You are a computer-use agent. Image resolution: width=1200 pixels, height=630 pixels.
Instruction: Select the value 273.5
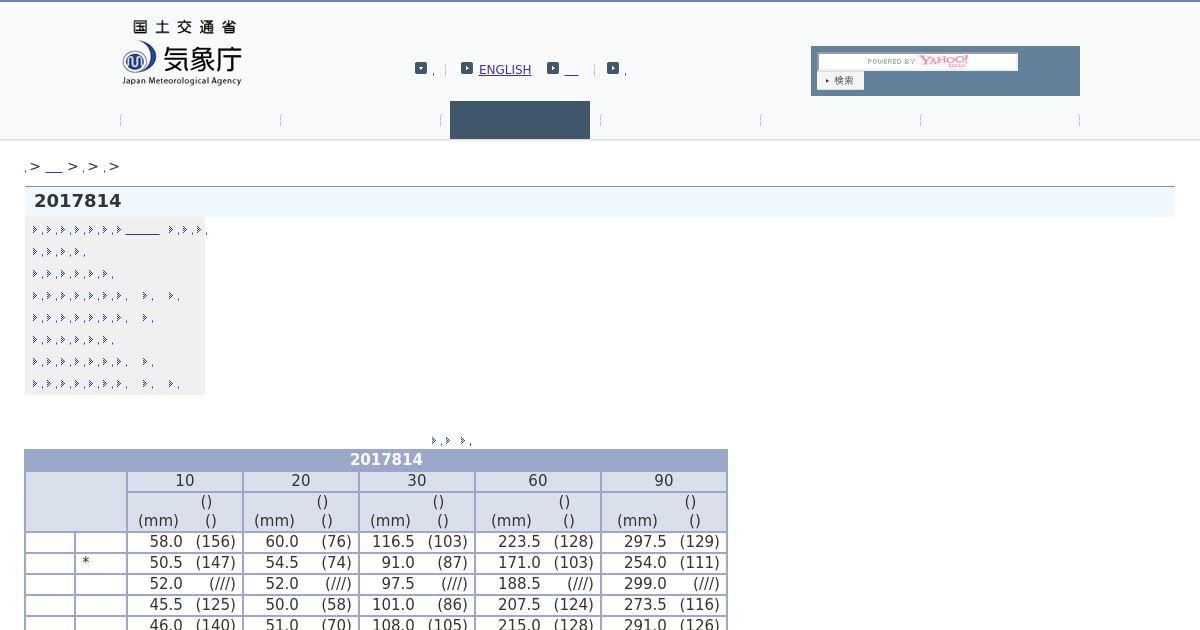[x=645, y=605]
